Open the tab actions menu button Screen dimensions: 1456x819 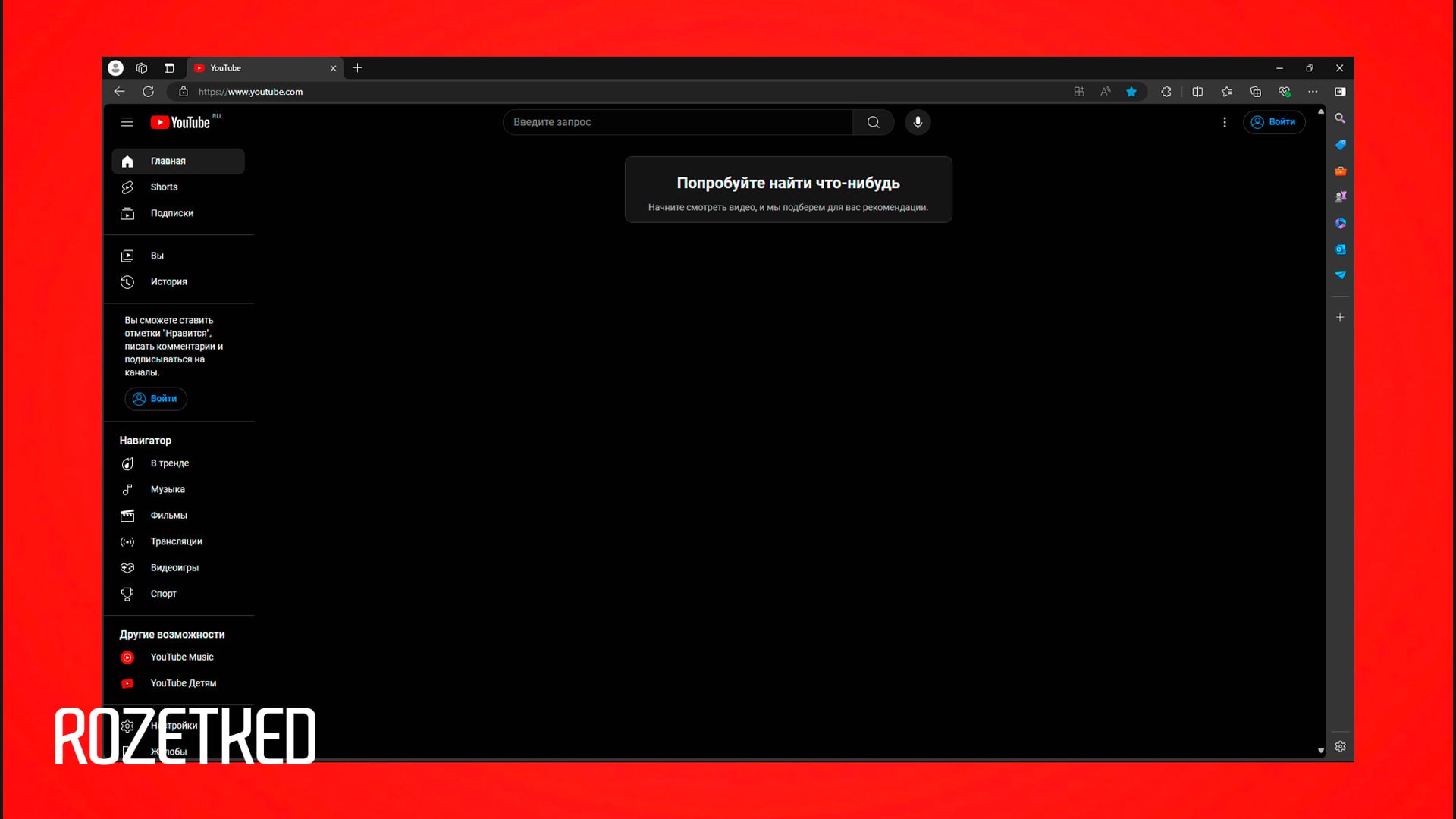tap(169, 68)
